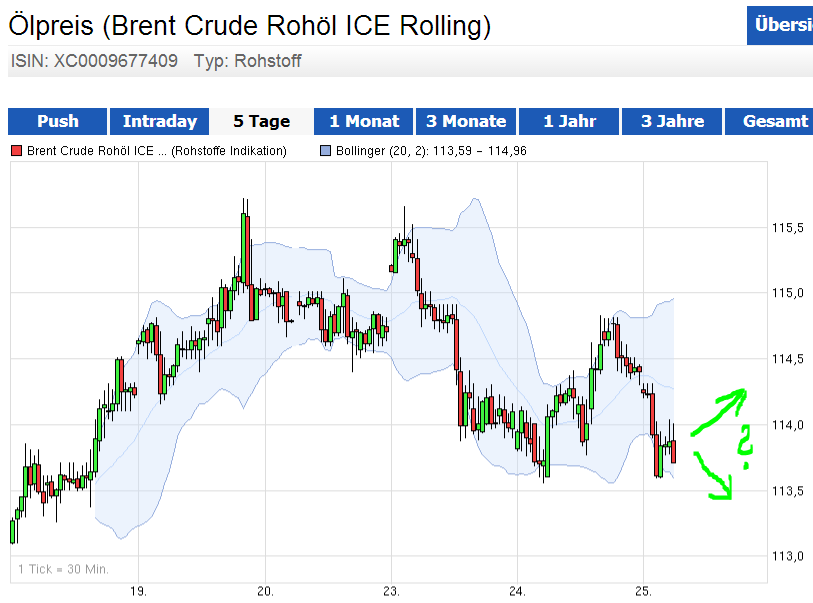Click the tall candle above the 20. label
Viewport: 813px width, 603px height.
[245, 250]
